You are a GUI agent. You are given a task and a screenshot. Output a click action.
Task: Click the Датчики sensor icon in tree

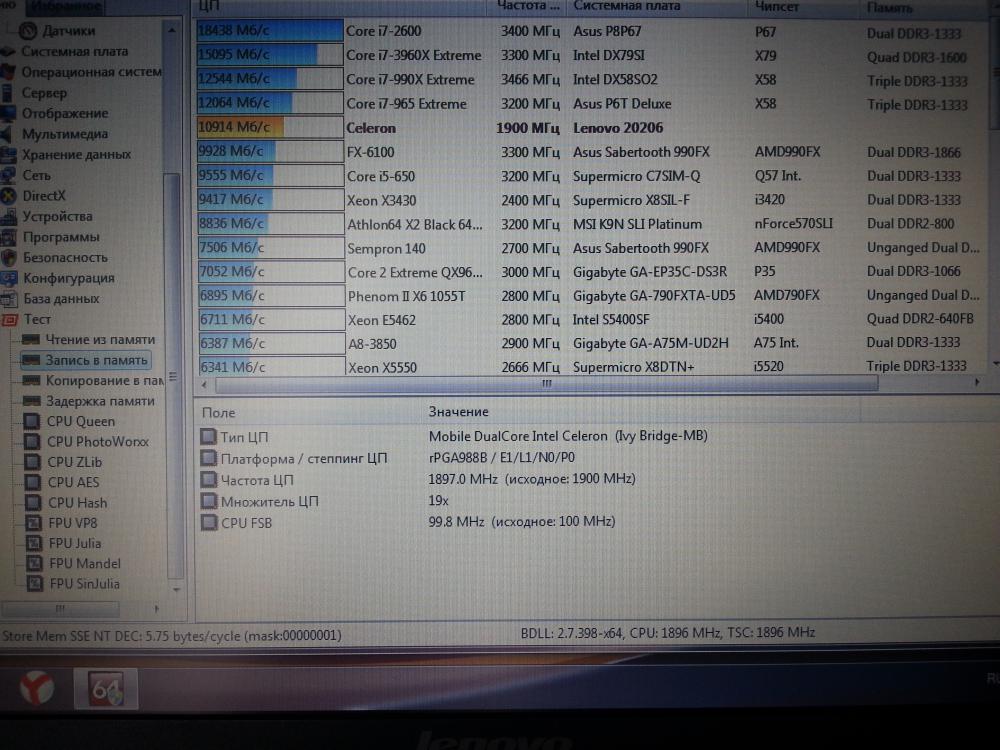[x=28, y=30]
